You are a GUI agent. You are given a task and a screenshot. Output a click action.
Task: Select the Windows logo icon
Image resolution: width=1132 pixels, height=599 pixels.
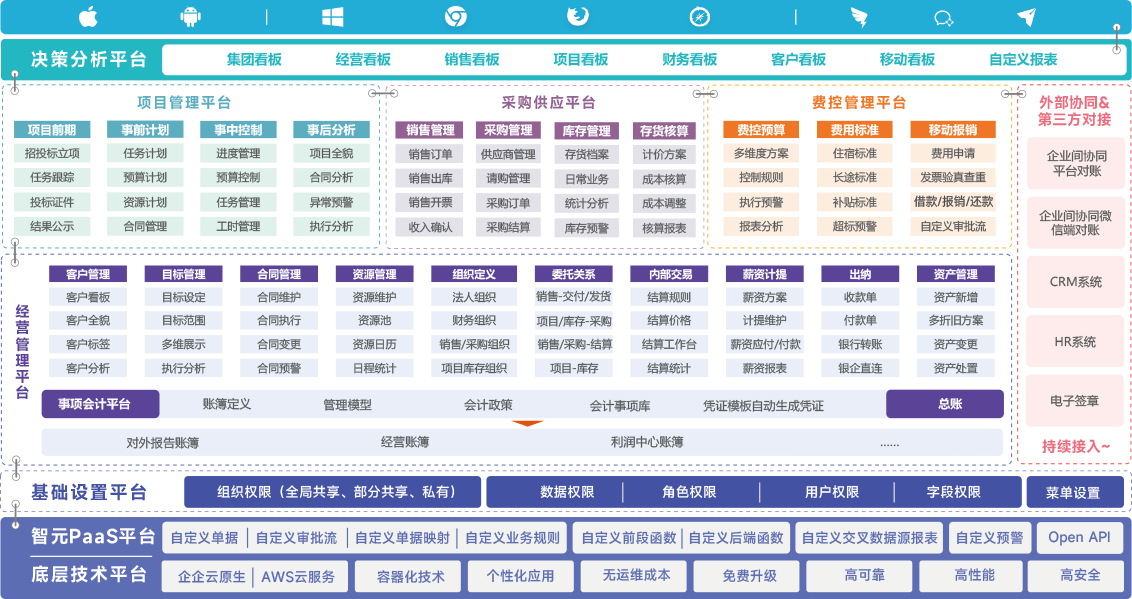point(333,16)
